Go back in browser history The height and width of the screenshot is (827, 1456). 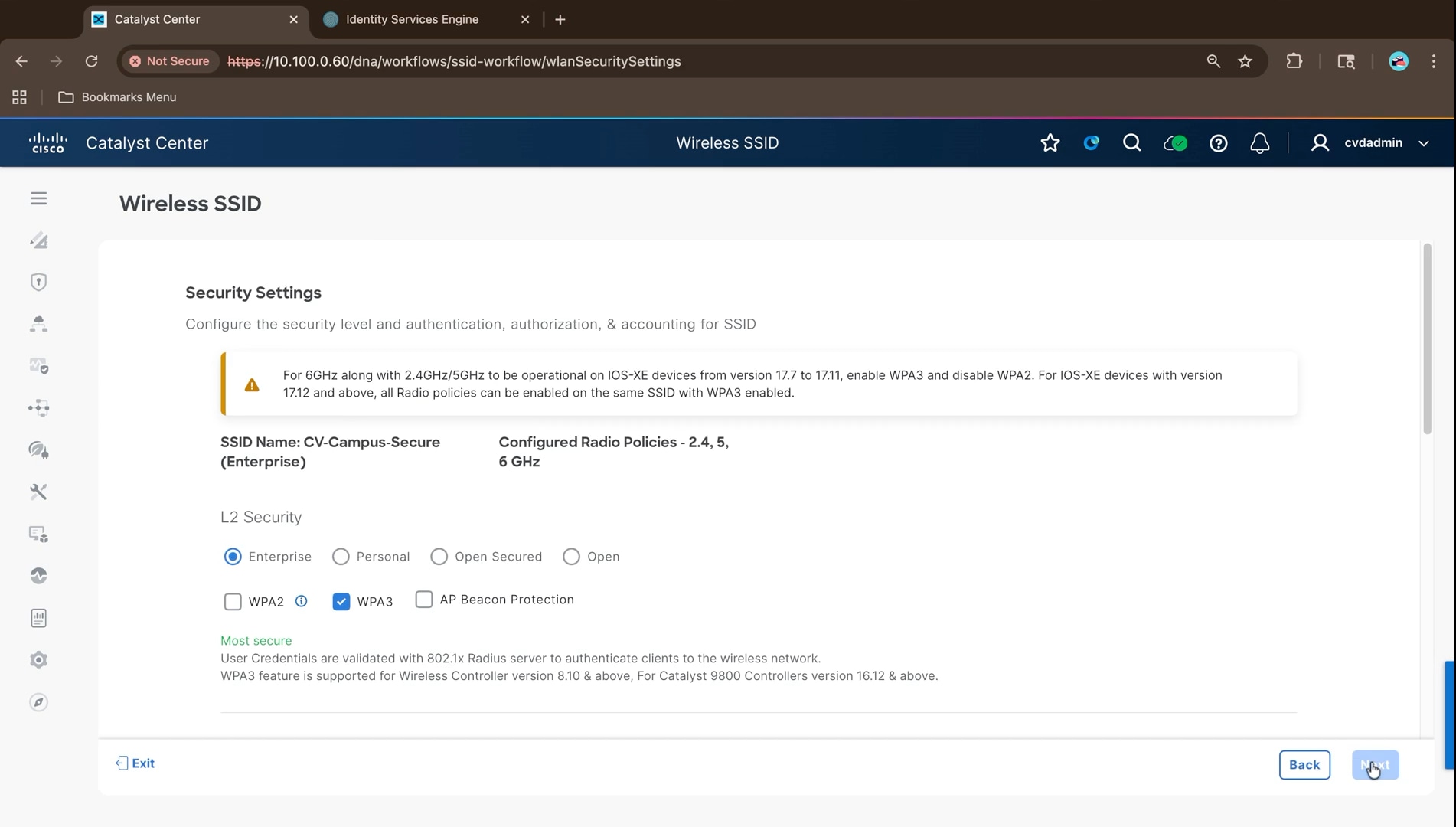click(x=21, y=61)
